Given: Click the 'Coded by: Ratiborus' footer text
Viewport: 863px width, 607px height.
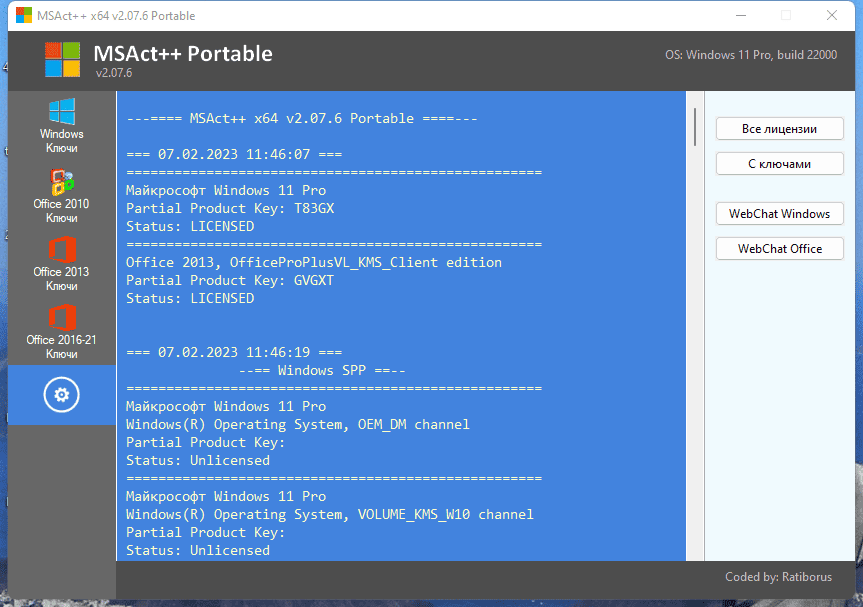Looking at the screenshot, I should (782, 578).
